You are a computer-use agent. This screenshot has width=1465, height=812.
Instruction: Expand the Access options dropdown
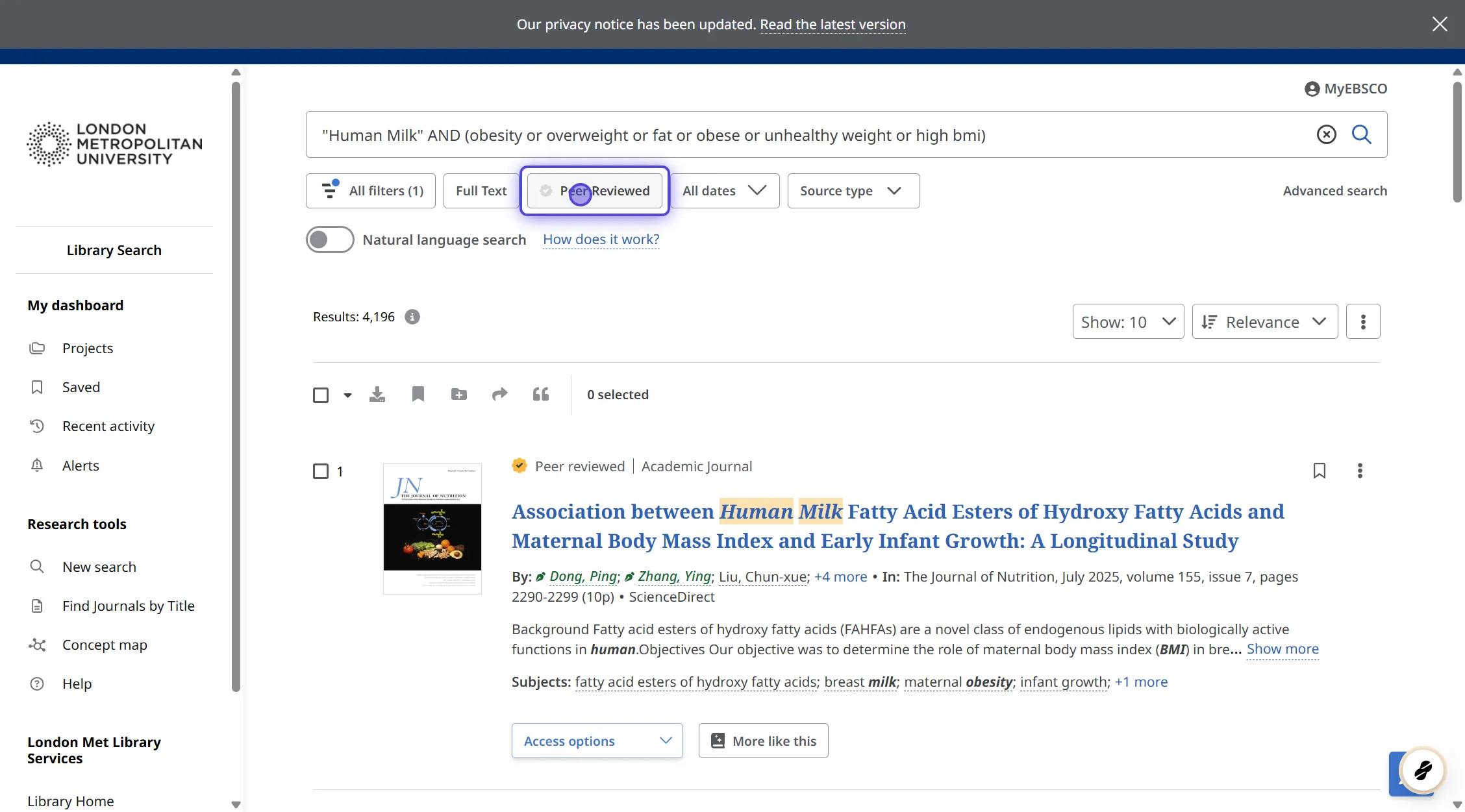[x=597, y=741]
